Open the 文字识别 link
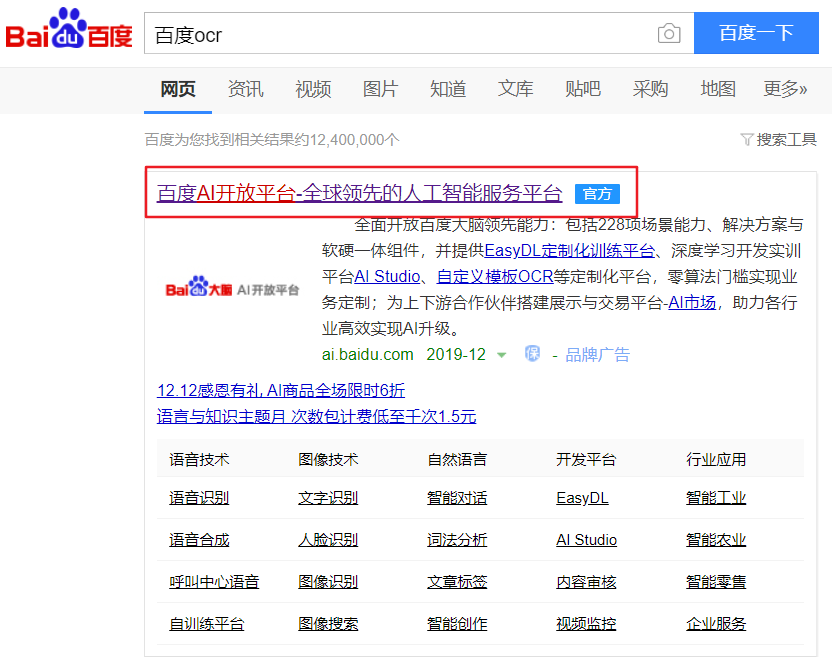This screenshot has height=657, width=832. (x=328, y=498)
